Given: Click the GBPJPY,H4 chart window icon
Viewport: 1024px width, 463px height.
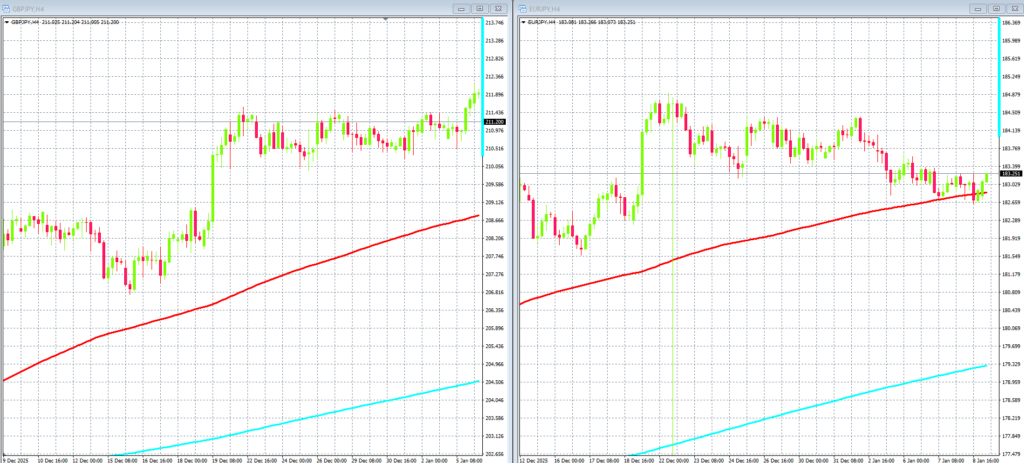Looking at the screenshot, I should (x=8, y=7).
